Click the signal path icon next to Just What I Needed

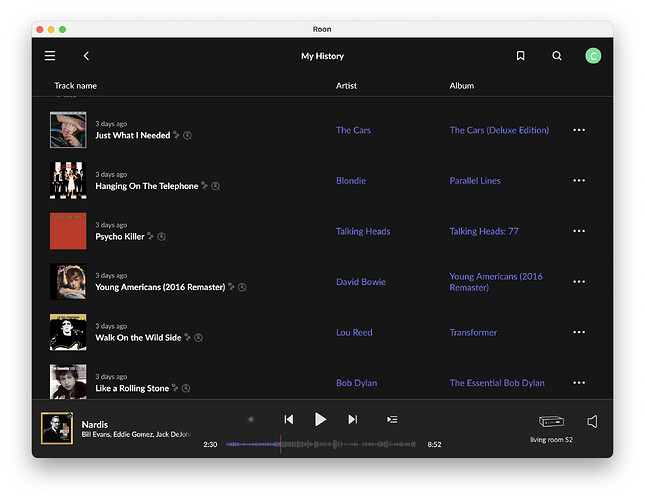176,134
